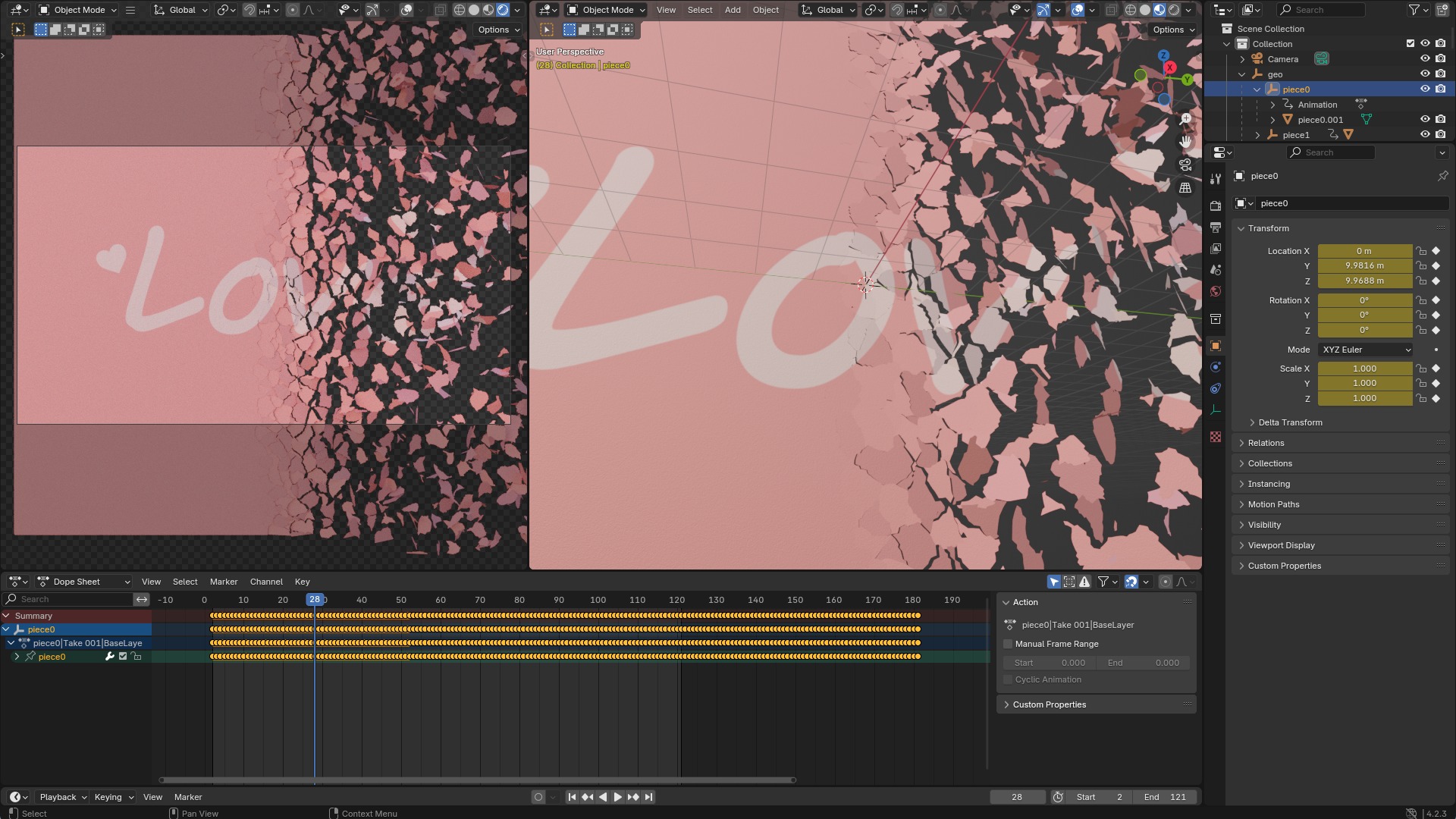Open Options dropdown in right viewport
Screen dimensions: 1456x819
1173,30
